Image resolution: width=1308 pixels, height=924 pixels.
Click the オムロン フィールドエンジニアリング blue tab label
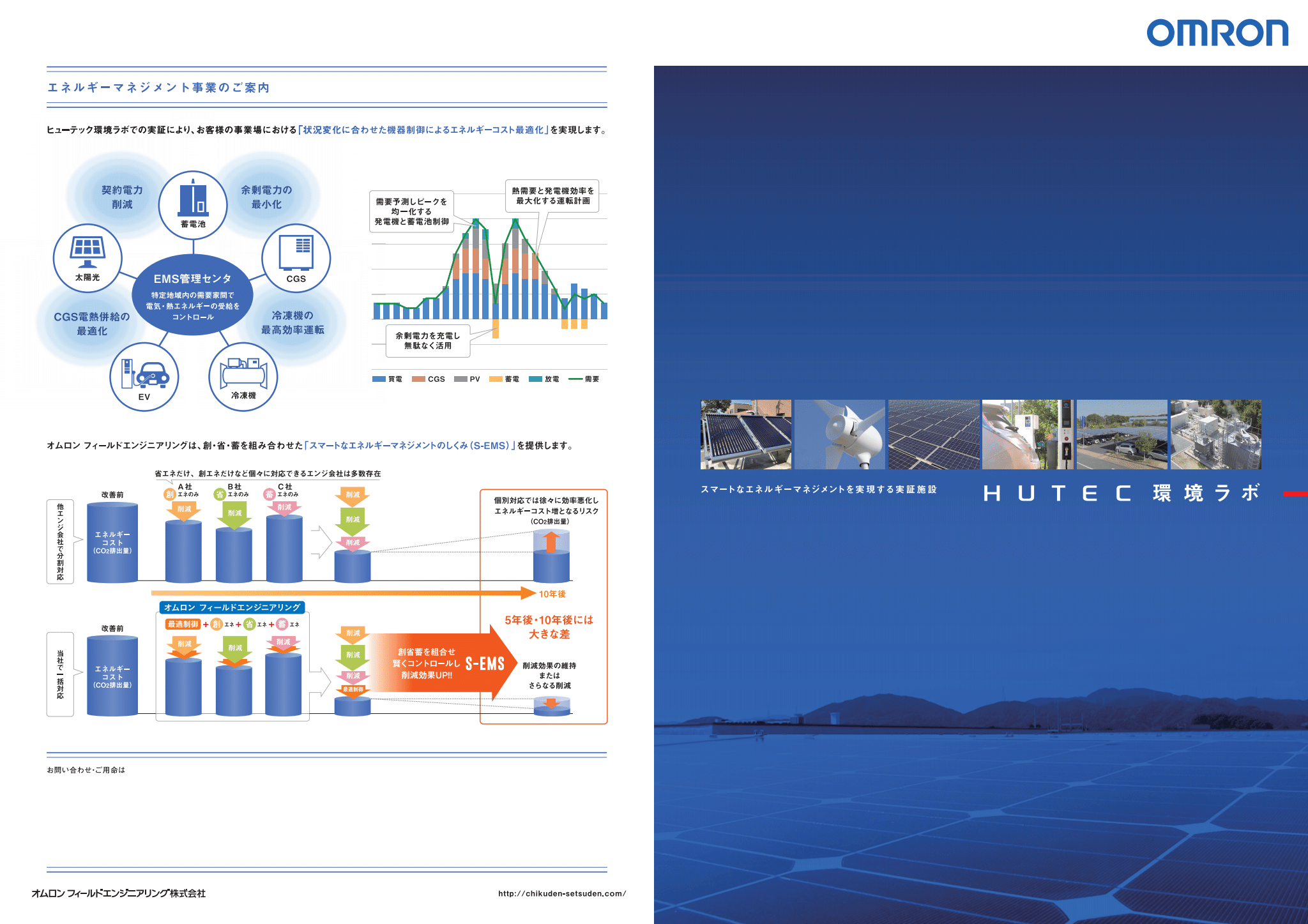coord(232,607)
